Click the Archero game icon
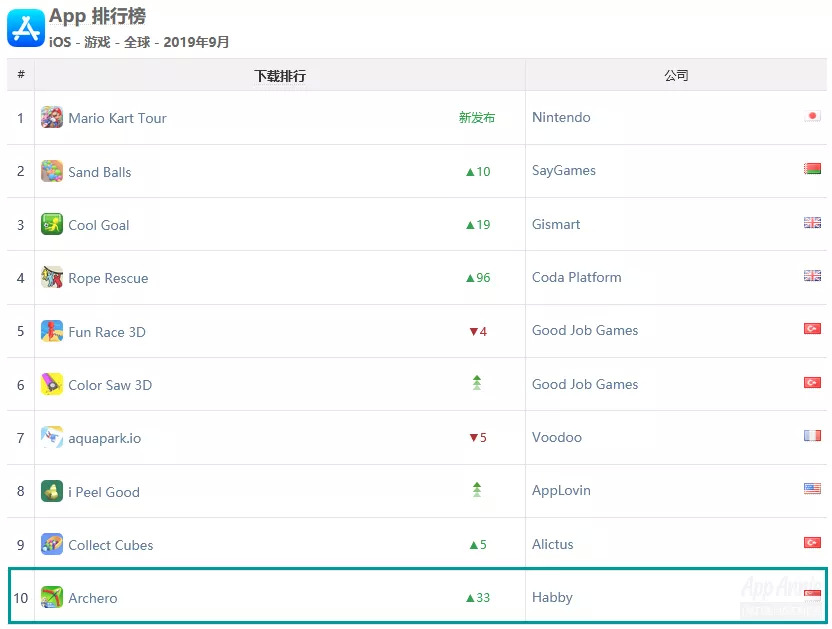Viewport: 832px width, 629px height. 52,597
